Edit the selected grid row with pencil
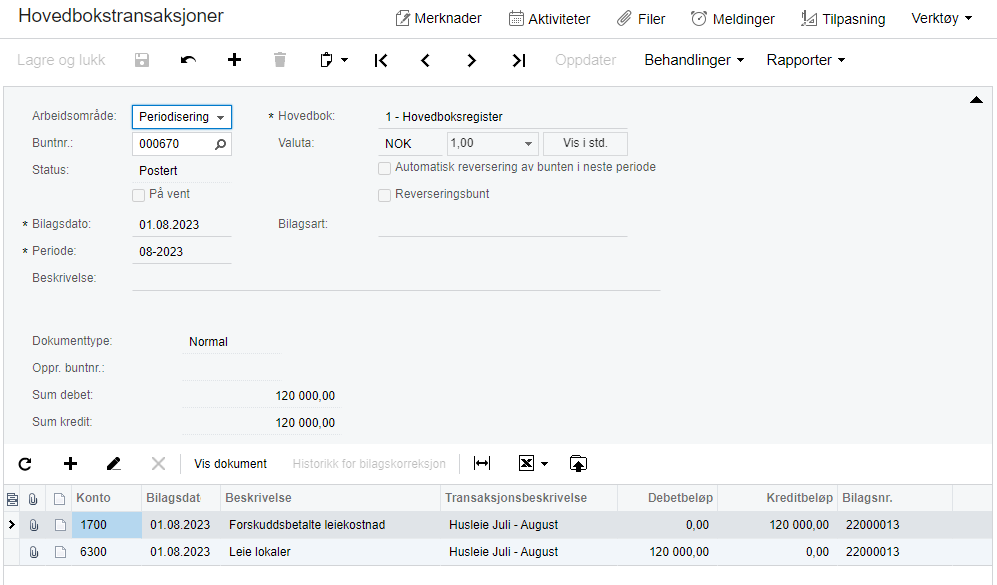The width and height of the screenshot is (997, 585). click(x=114, y=464)
